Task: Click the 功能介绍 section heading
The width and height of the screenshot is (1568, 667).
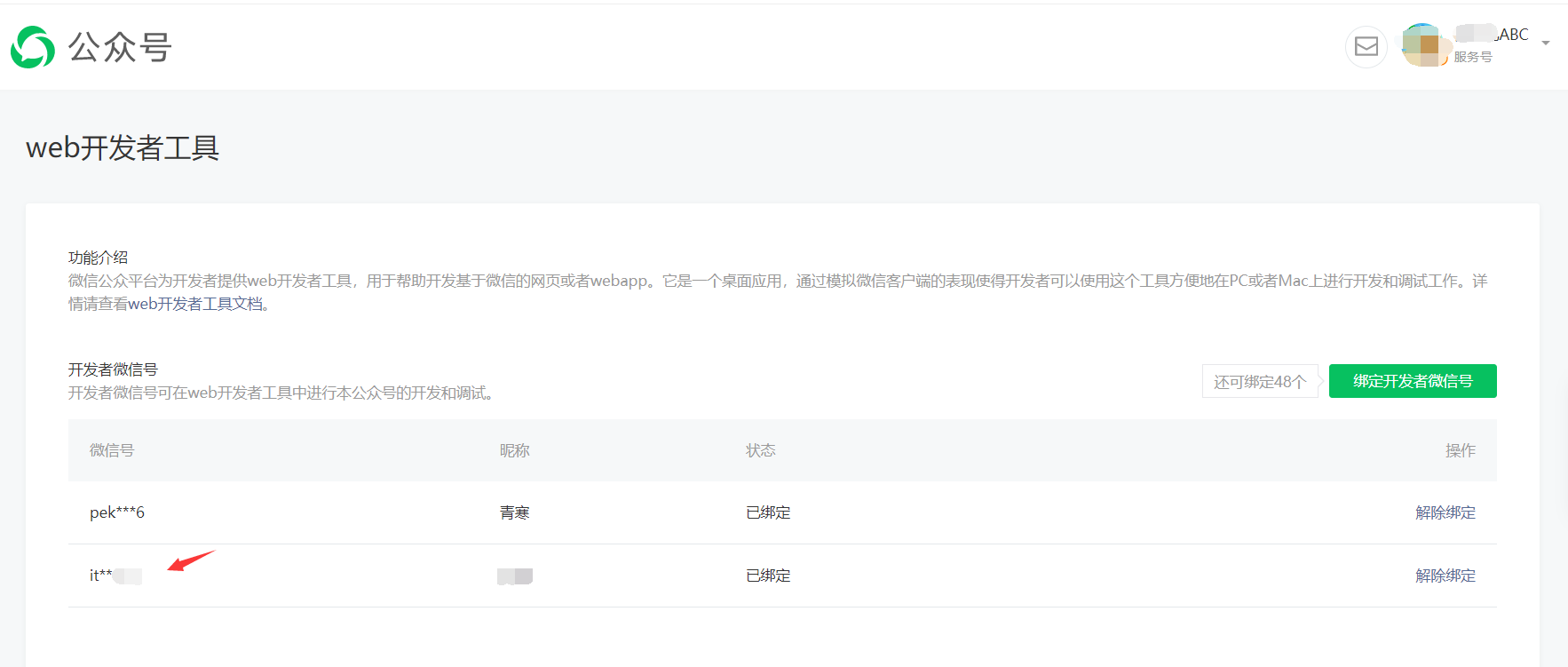Action: pos(99,258)
